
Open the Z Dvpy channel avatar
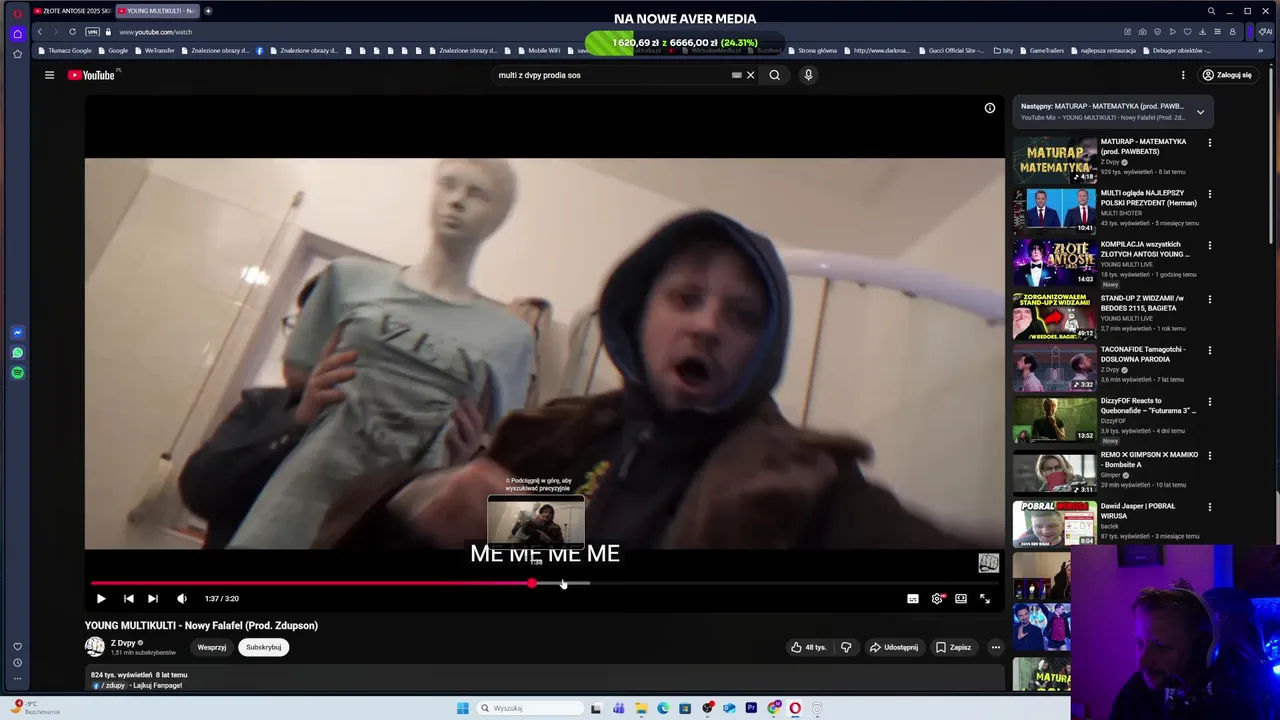click(x=94, y=647)
